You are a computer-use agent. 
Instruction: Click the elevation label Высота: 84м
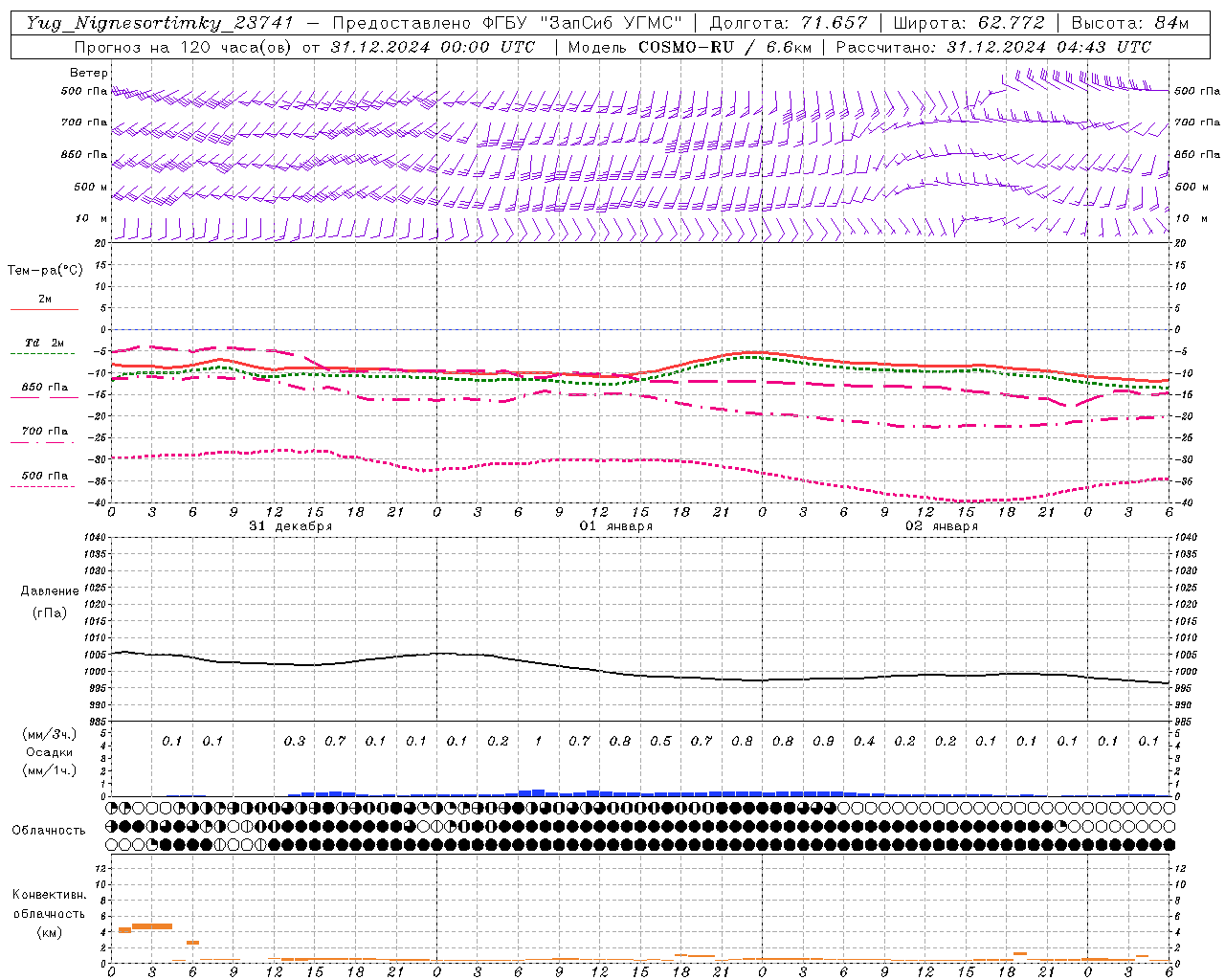coord(1129,23)
